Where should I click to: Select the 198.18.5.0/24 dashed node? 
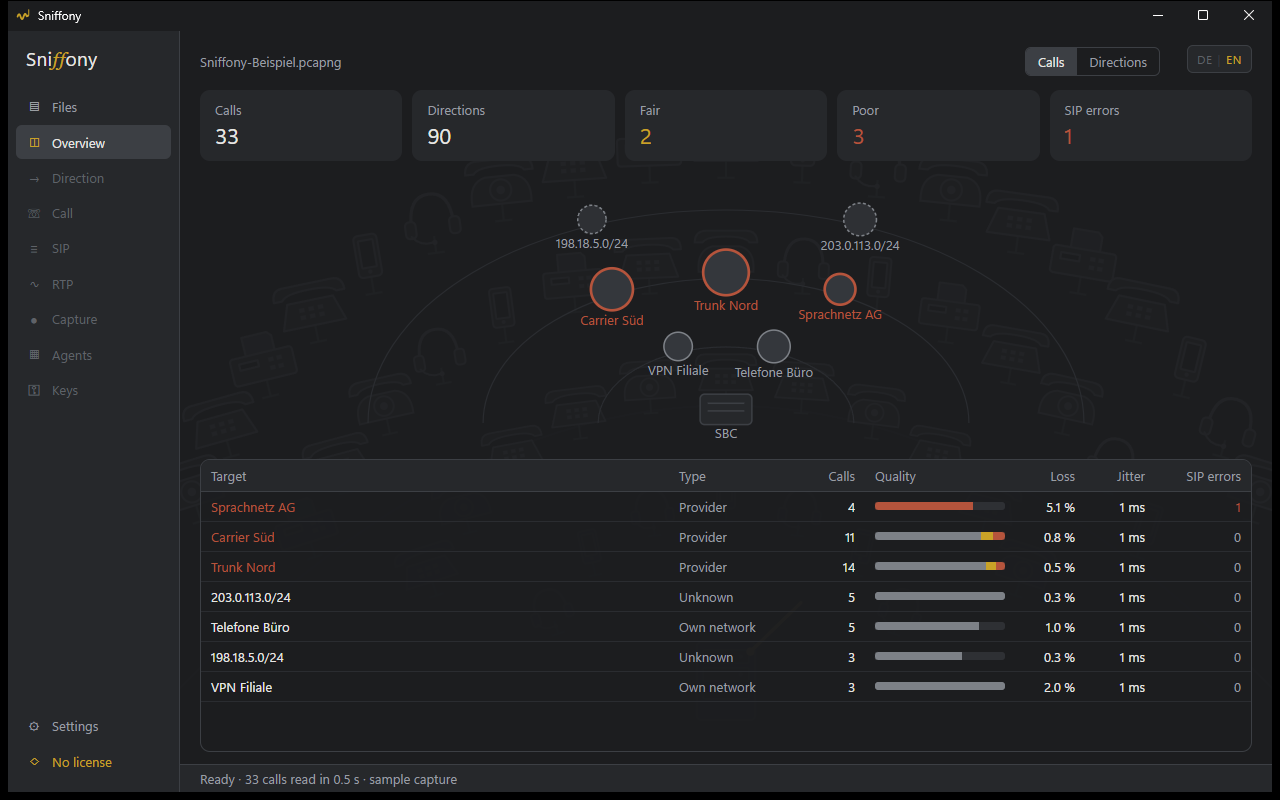click(592, 219)
